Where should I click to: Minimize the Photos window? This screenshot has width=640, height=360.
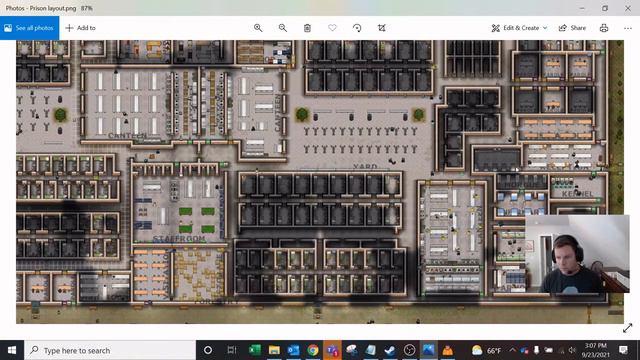point(582,8)
